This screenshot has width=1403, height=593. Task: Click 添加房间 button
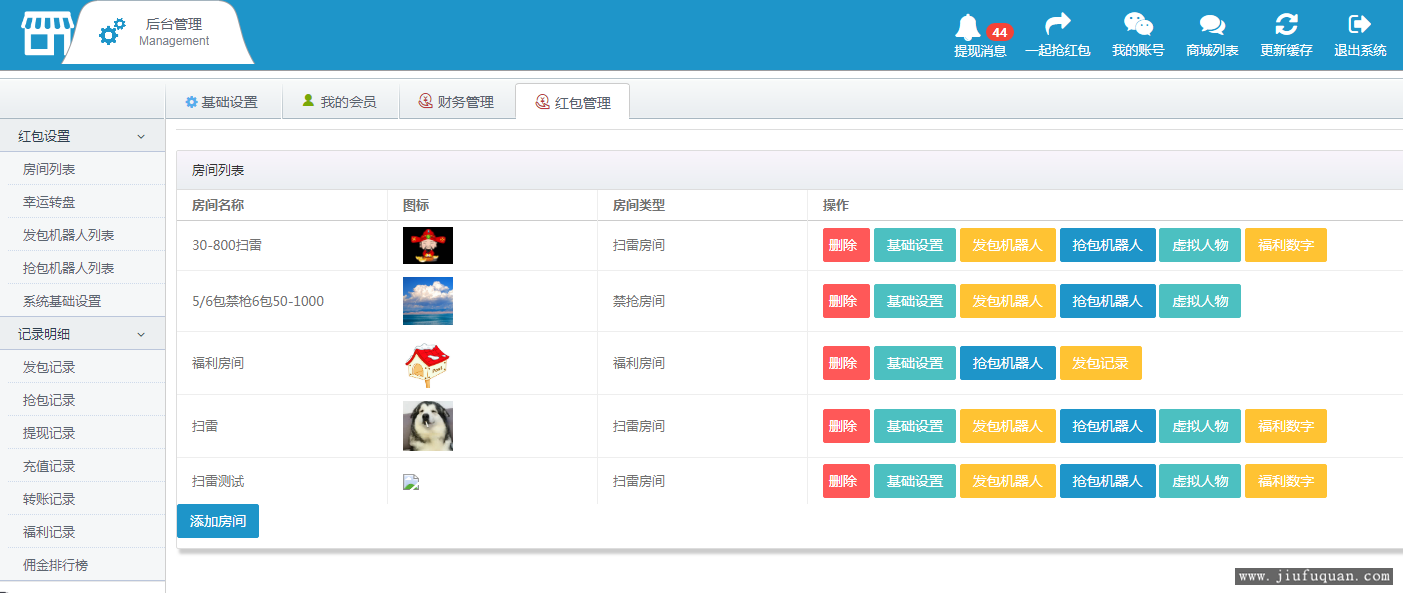pyautogui.click(x=218, y=521)
